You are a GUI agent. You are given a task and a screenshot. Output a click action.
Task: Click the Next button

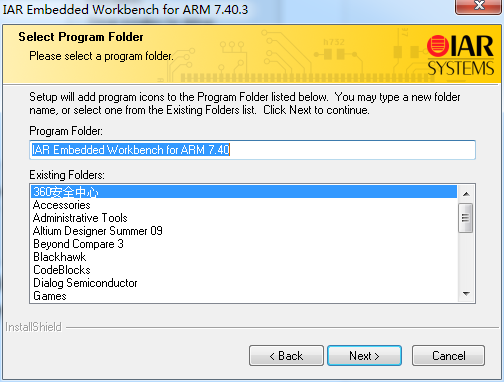tap(364, 356)
